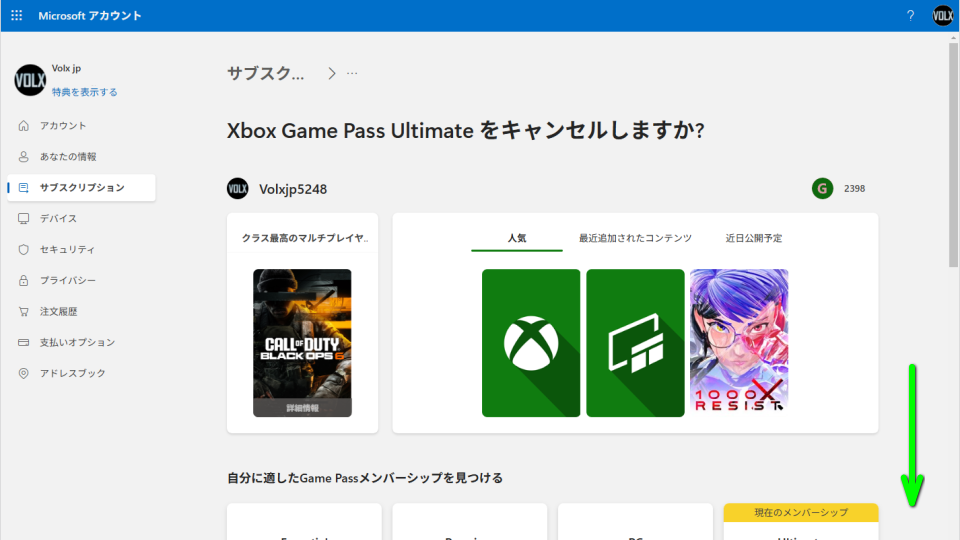This screenshot has width=960, height=540.
Task: Open アカウント from the sidebar
Action: pos(63,126)
